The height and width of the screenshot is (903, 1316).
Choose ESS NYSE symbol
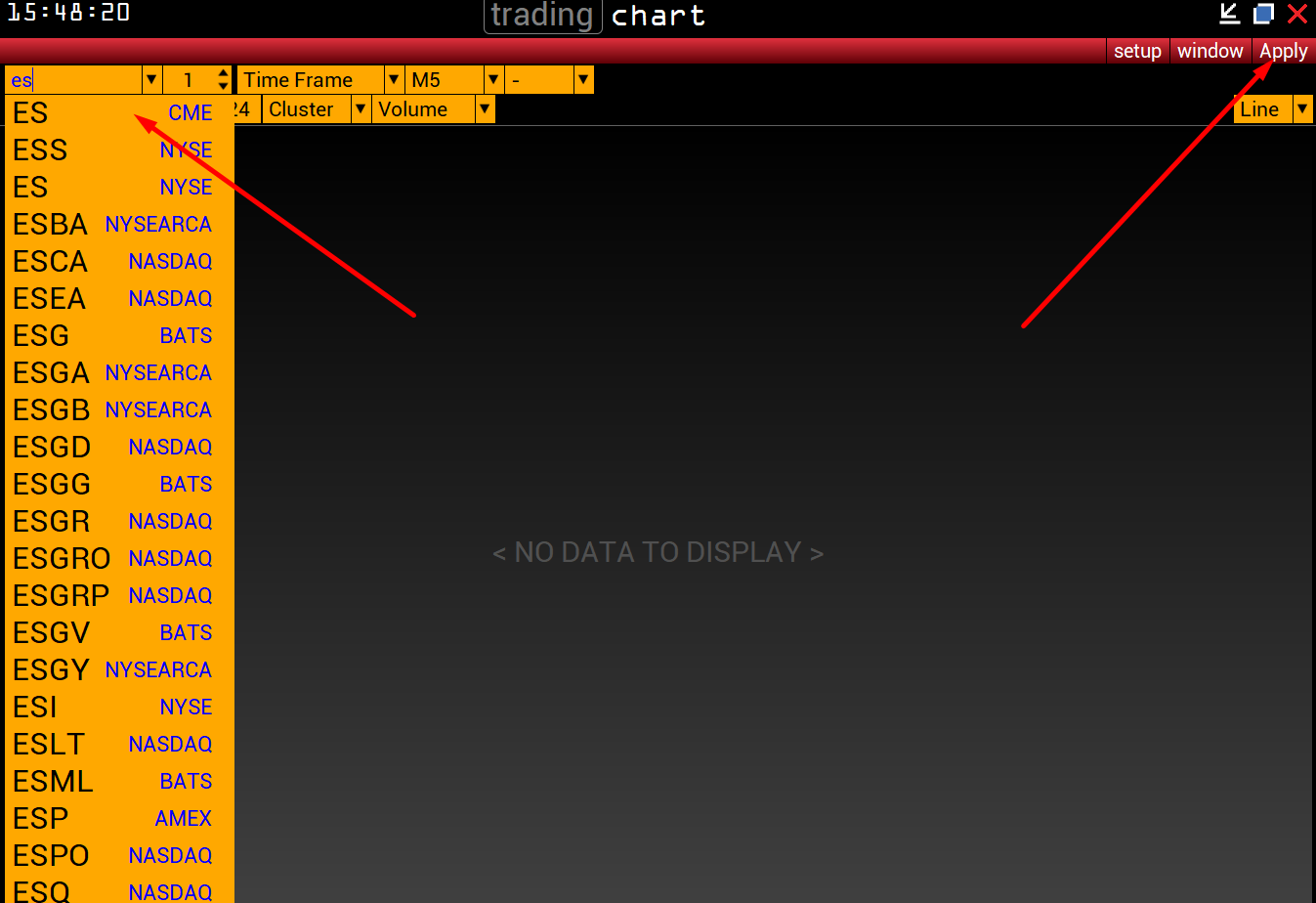[x=112, y=150]
